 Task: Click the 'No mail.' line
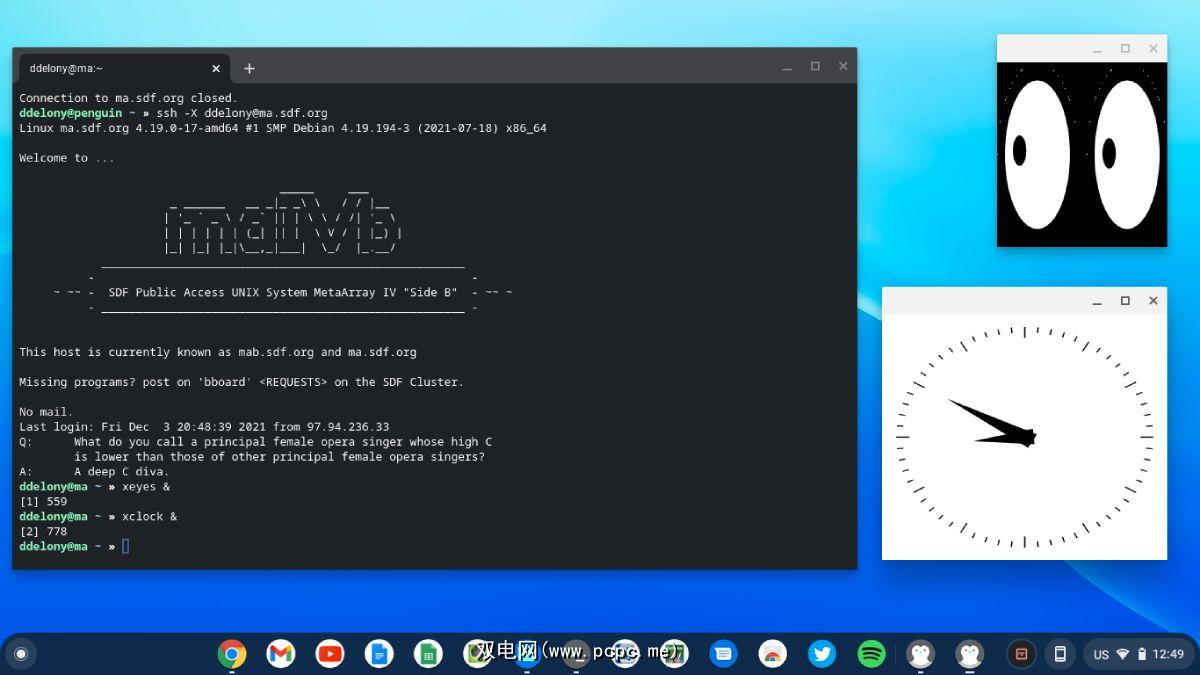tap(46, 412)
